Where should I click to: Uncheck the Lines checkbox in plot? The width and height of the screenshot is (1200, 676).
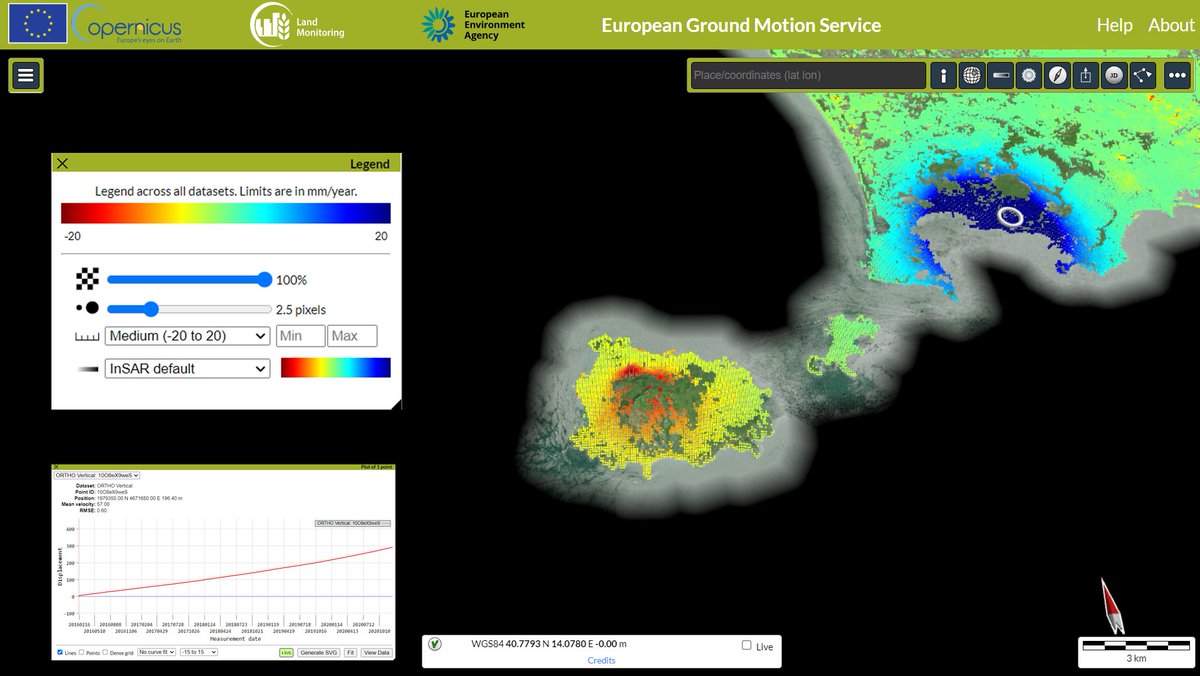60,652
